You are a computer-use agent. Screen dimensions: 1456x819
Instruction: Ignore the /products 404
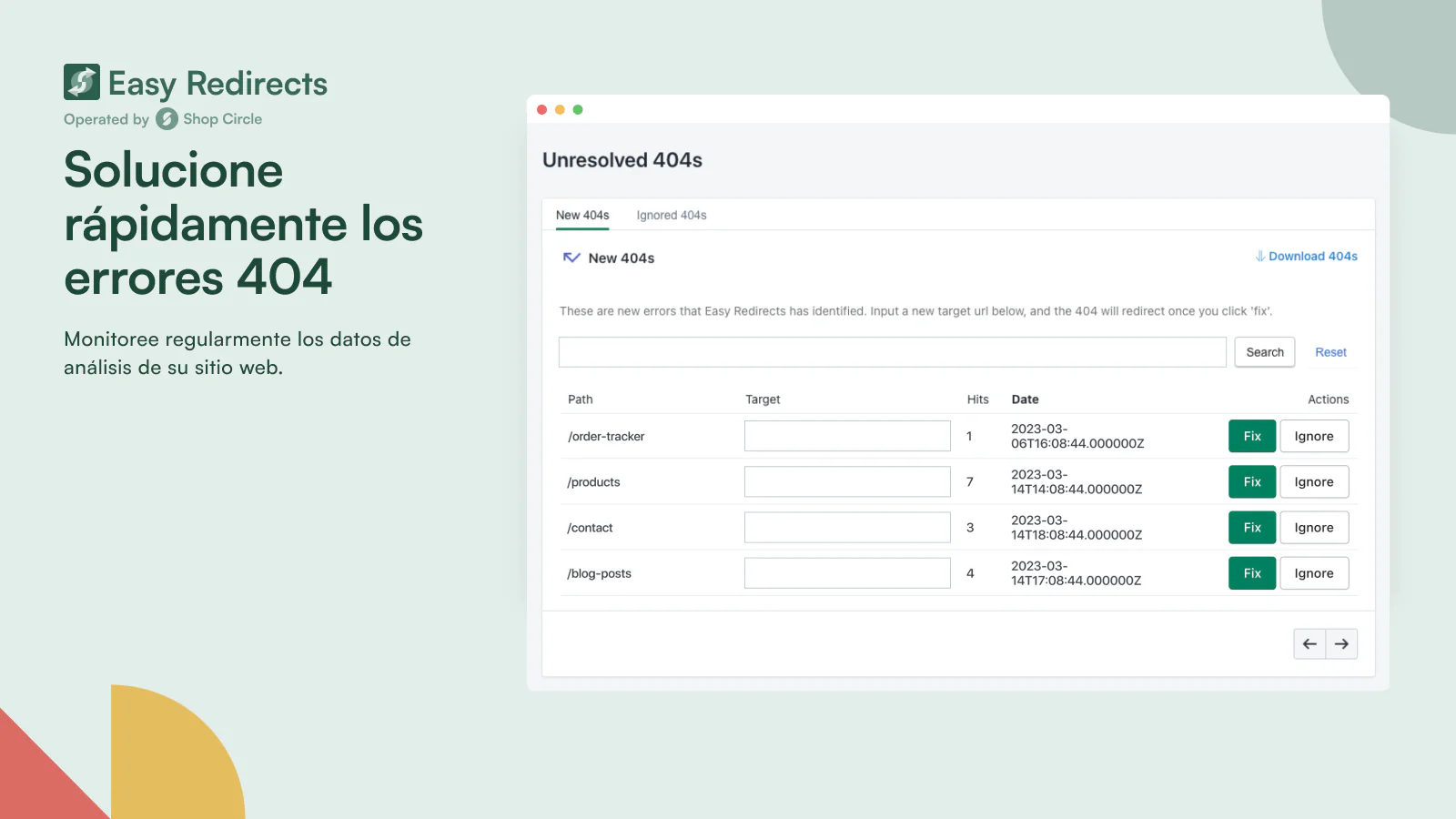[x=1314, y=481]
